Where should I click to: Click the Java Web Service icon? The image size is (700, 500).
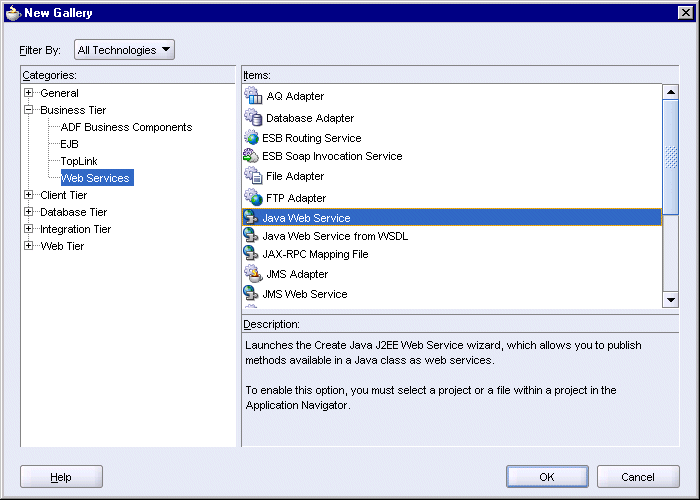pyautogui.click(x=251, y=217)
